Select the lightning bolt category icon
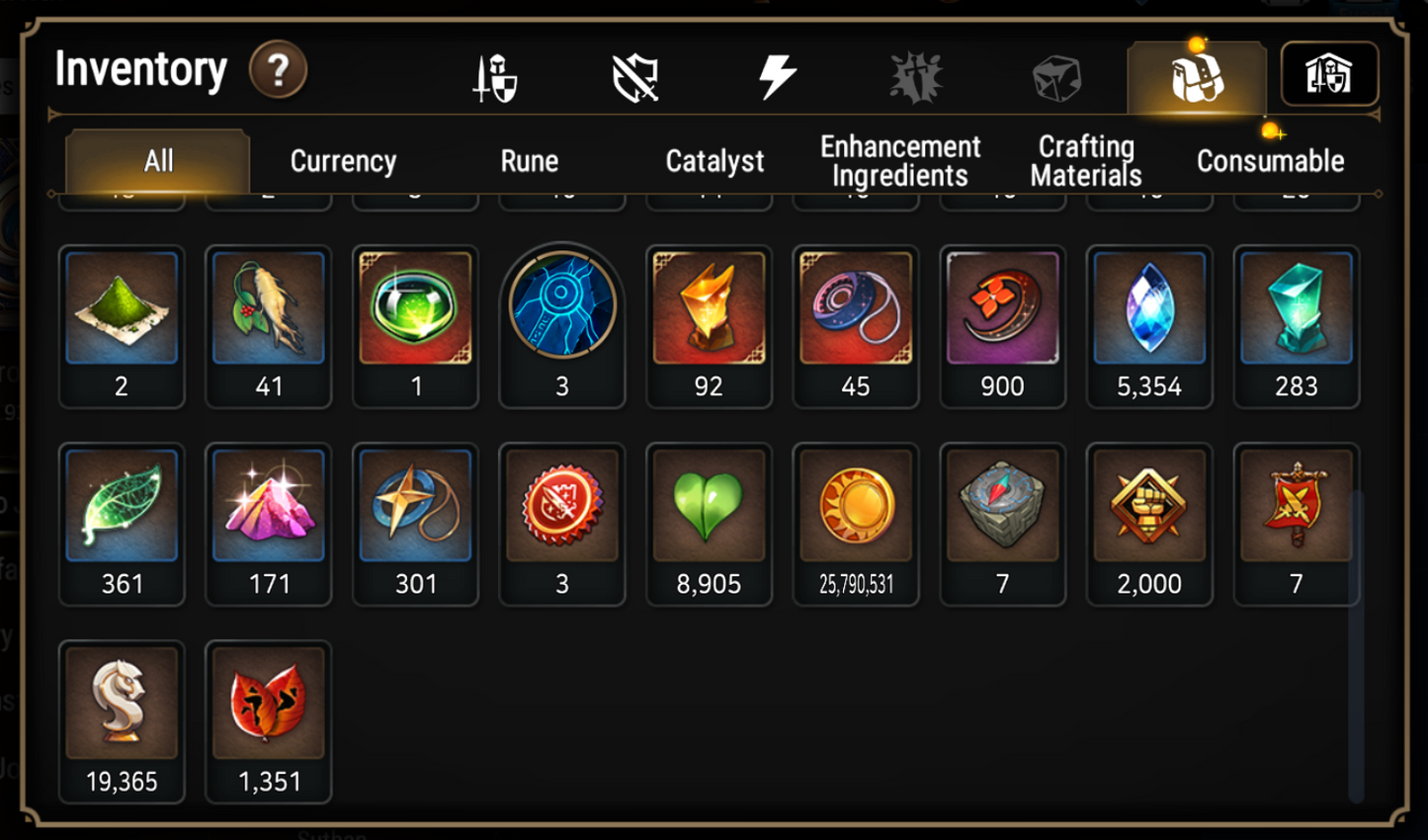 click(777, 77)
